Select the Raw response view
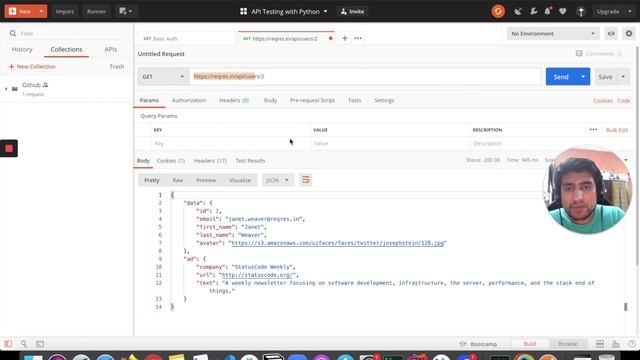Screen dimensions: 640x360 (178, 180)
